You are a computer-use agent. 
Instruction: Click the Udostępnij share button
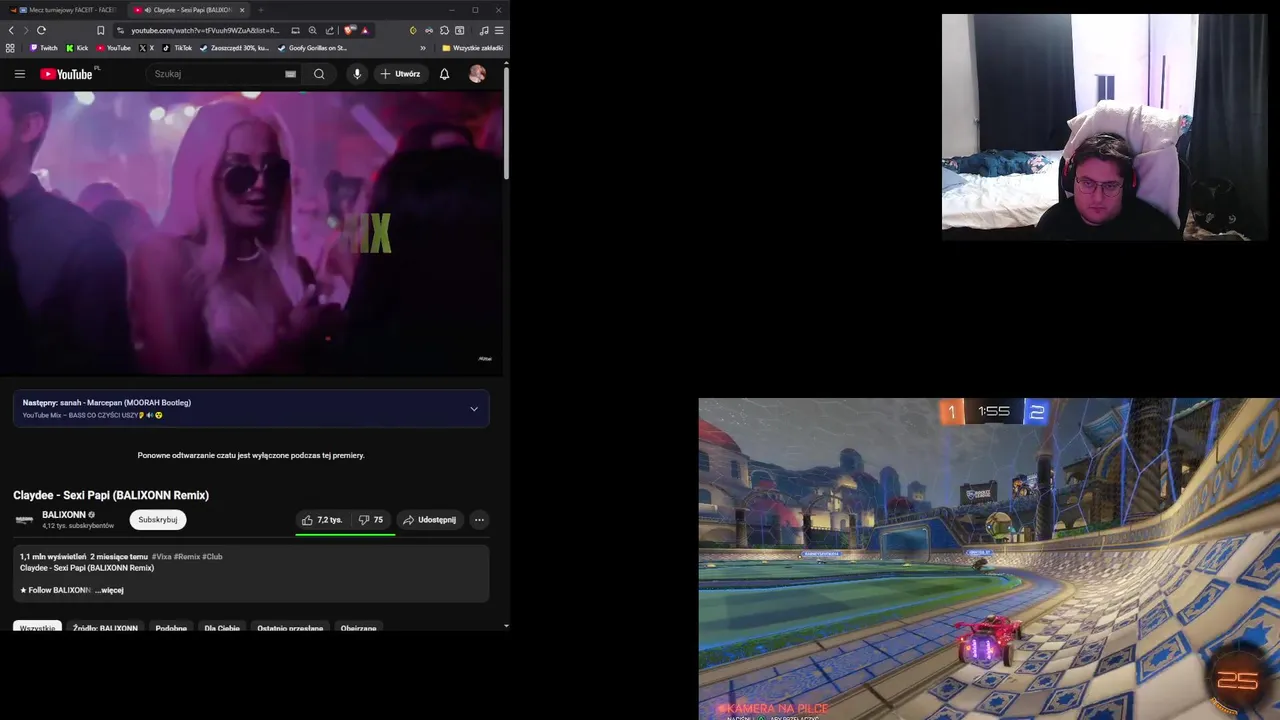429,520
